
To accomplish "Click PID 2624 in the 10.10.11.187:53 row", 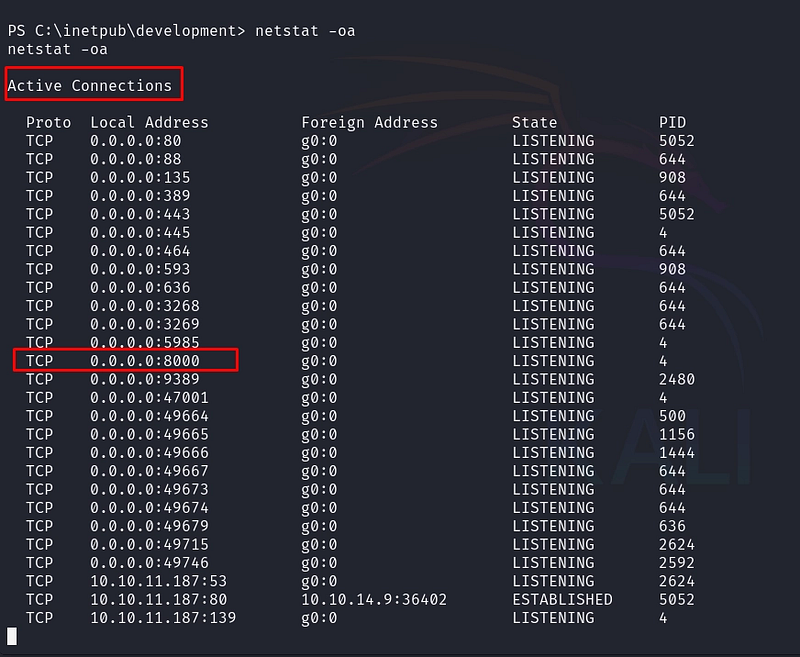I will click(x=677, y=582).
